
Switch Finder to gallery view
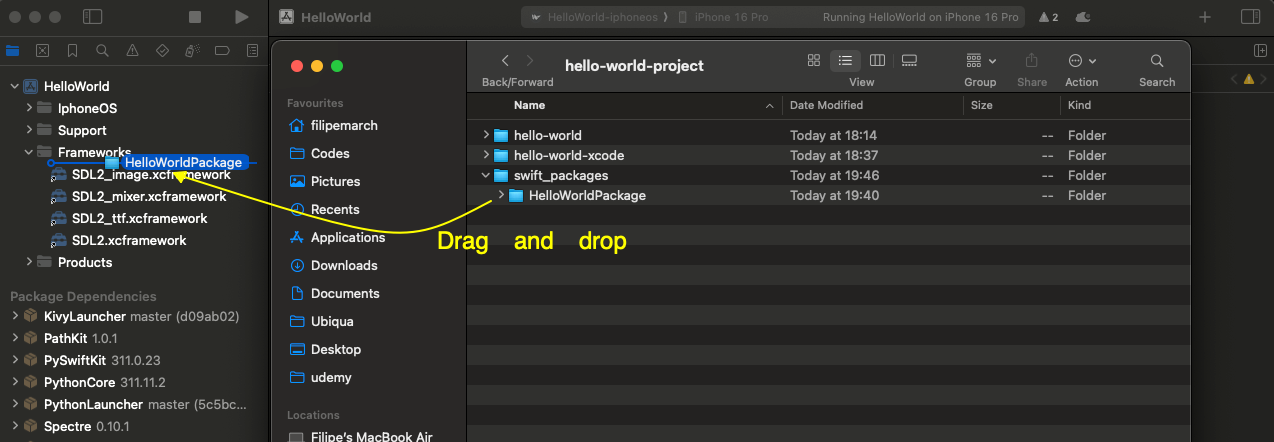coord(909,60)
